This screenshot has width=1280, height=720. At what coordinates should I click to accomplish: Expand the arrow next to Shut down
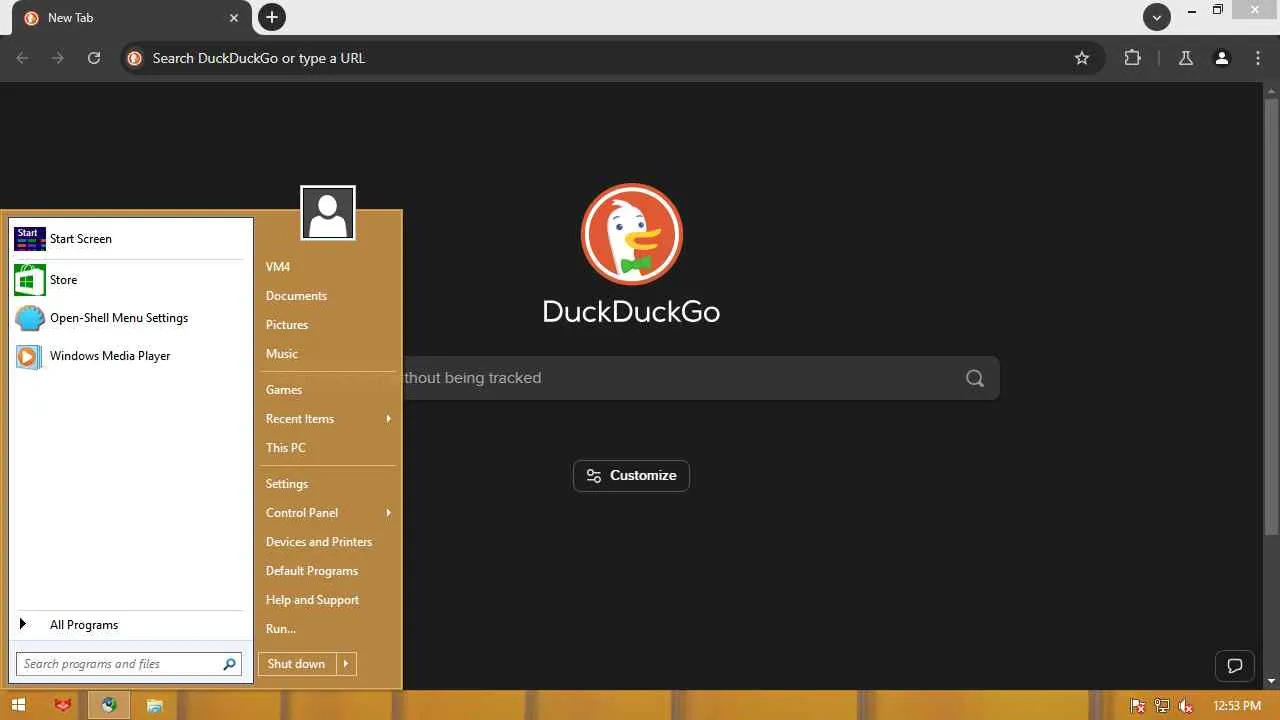click(346, 664)
